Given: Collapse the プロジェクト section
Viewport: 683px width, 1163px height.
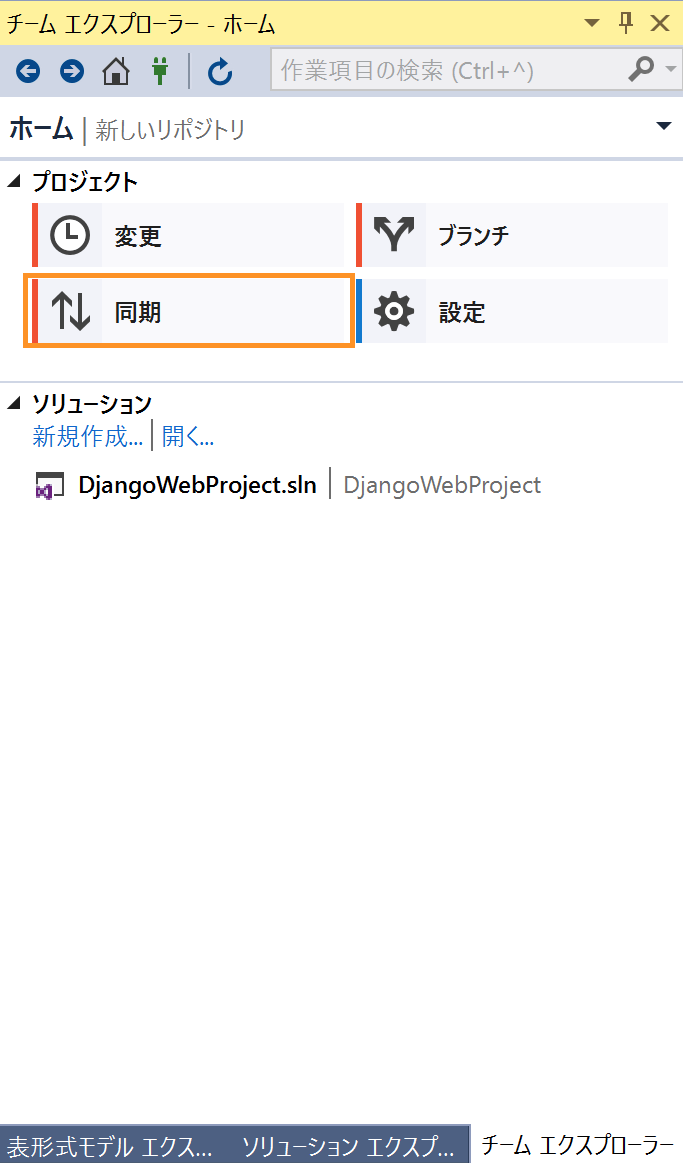Looking at the screenshot, I should coord(14,181).
